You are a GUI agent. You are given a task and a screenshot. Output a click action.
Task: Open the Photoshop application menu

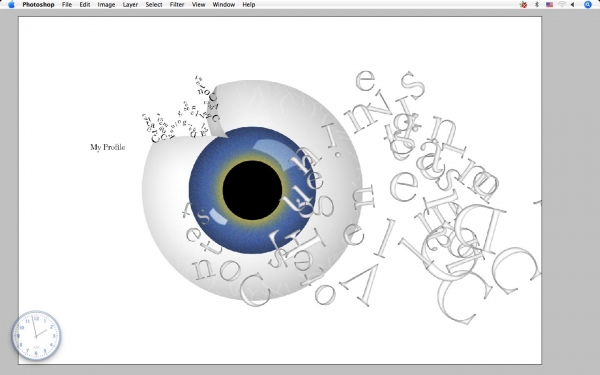[38, 5]
